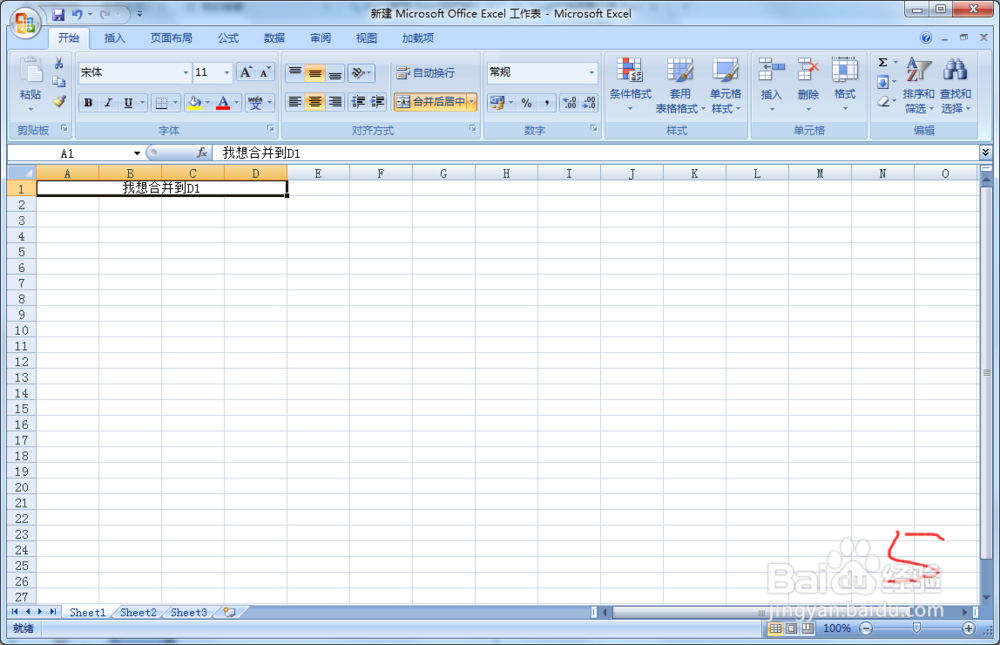Image resolution: width=1000 pixels, height=645 pixels.
Task: Decrease indent in alignment group
Action: (x=358, y=102)
